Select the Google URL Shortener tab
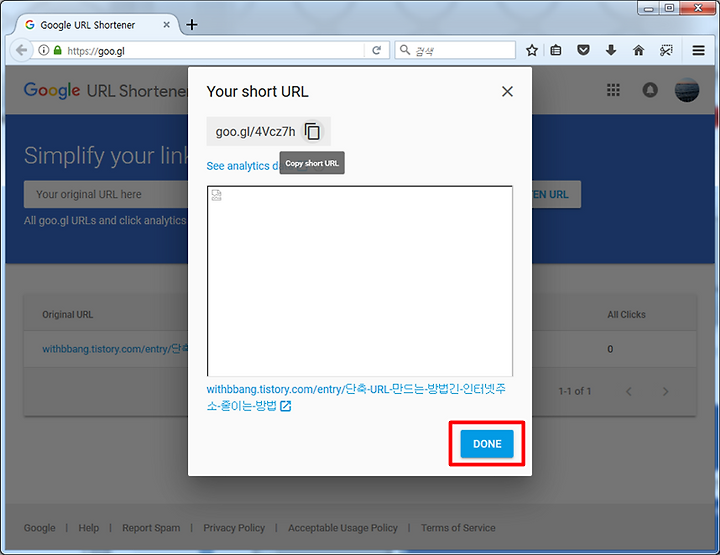This screenshot has width=720, height=555. 87,25
